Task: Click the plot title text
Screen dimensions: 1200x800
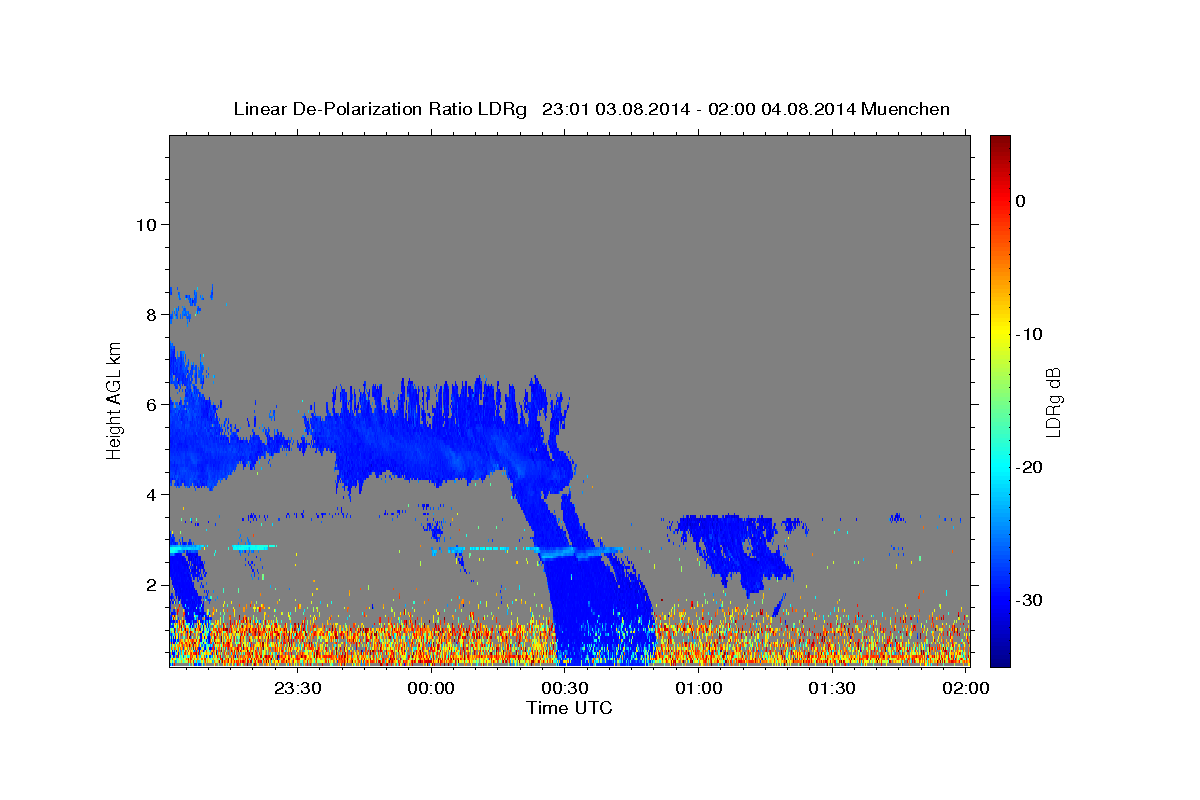Action: click(x=591, y=109)
